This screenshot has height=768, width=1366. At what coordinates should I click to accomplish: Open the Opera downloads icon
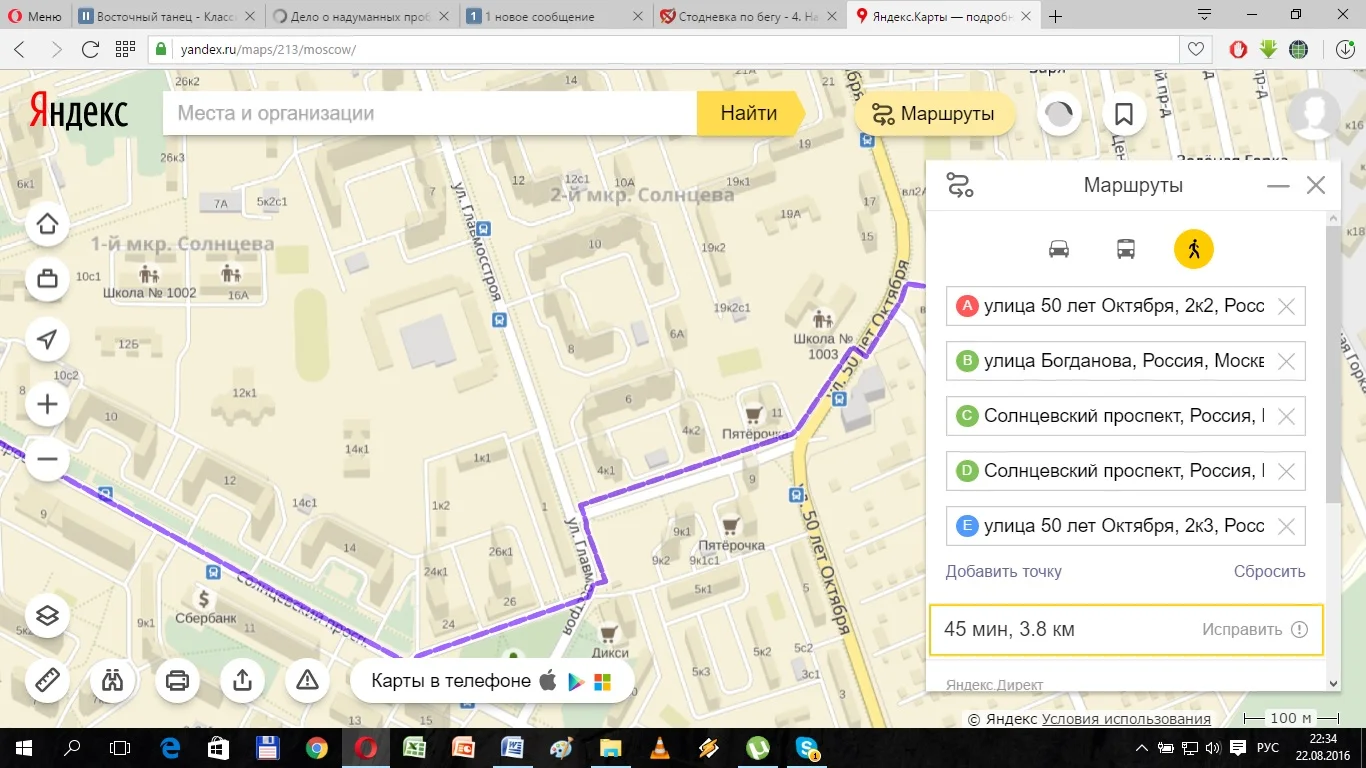(1343, 49)
